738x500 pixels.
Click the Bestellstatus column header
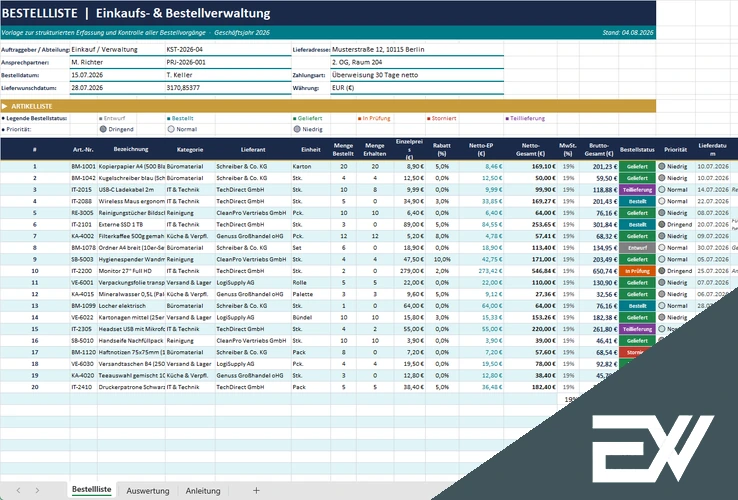tap(637, 150)
